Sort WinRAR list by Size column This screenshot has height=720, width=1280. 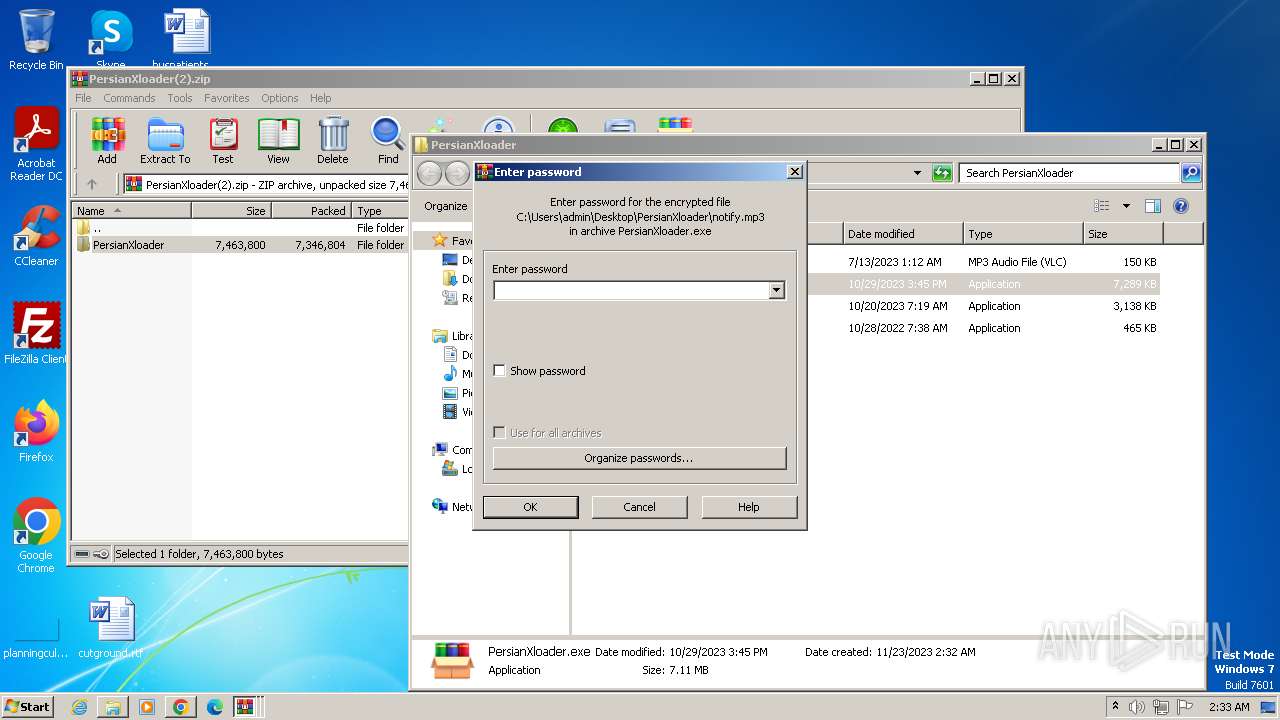click(x=231, y=211)
